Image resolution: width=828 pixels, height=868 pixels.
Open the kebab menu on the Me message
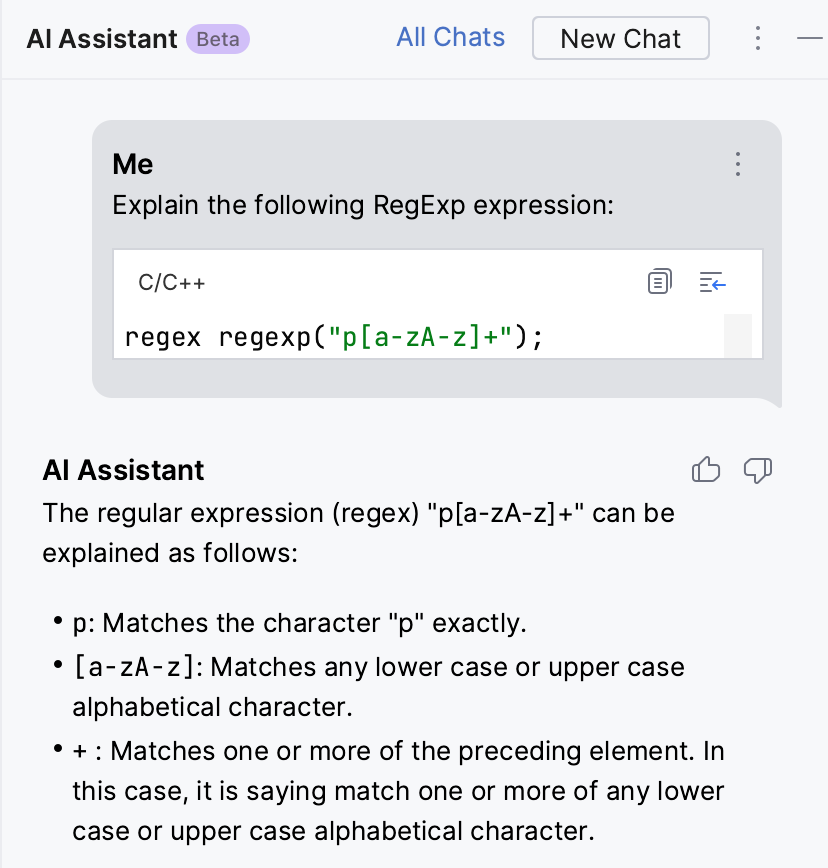coord(737,164)
